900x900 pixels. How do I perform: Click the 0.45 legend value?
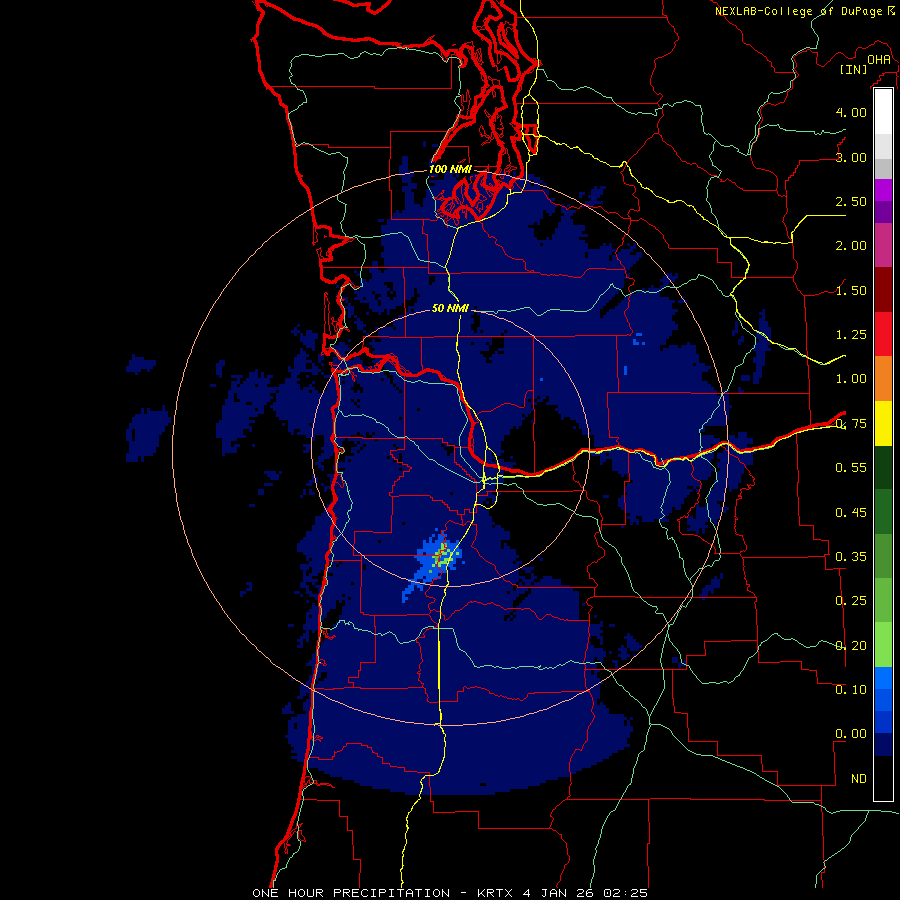coord(851,512)
